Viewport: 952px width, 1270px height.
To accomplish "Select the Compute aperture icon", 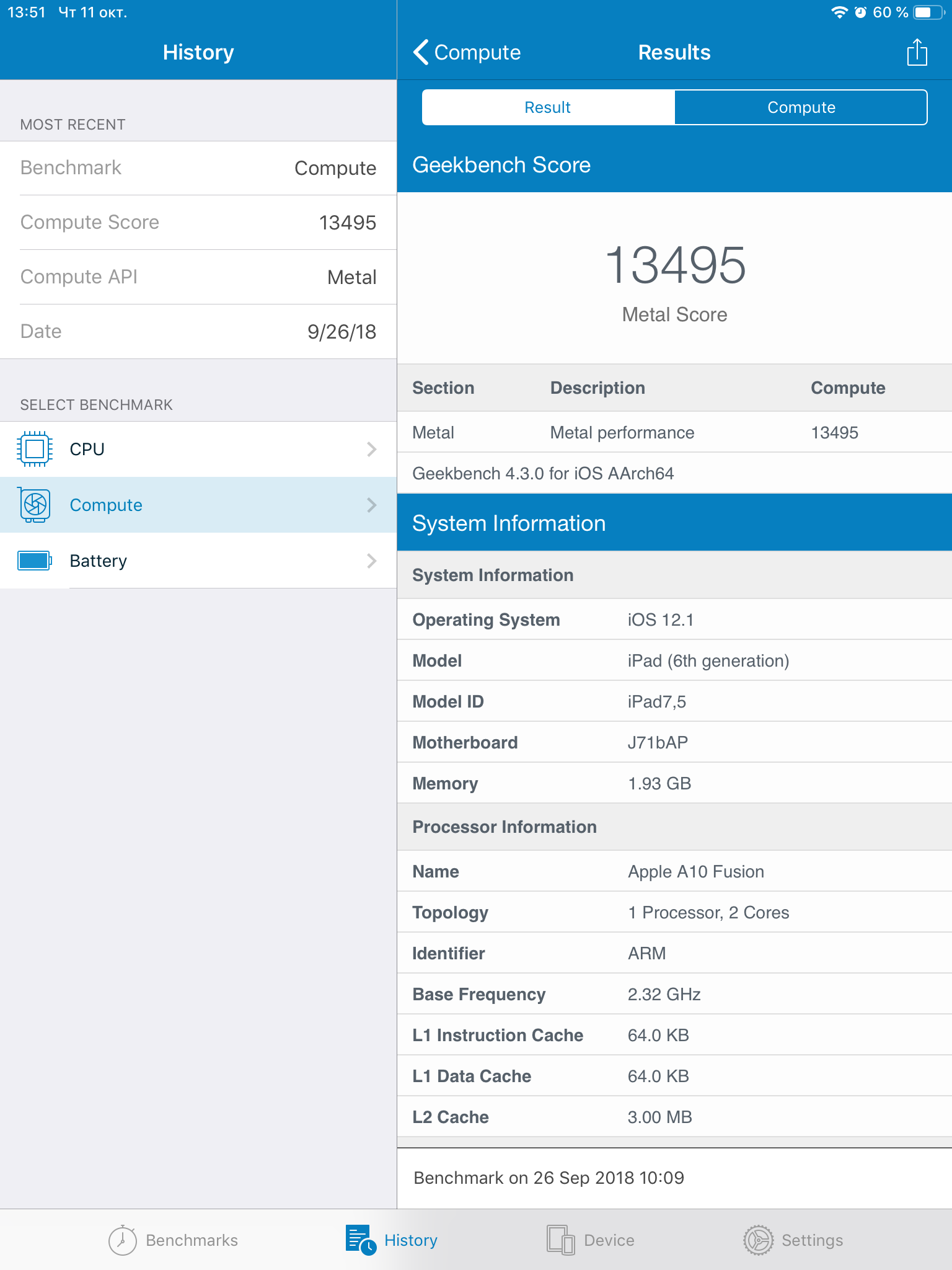I will [35, 504].
